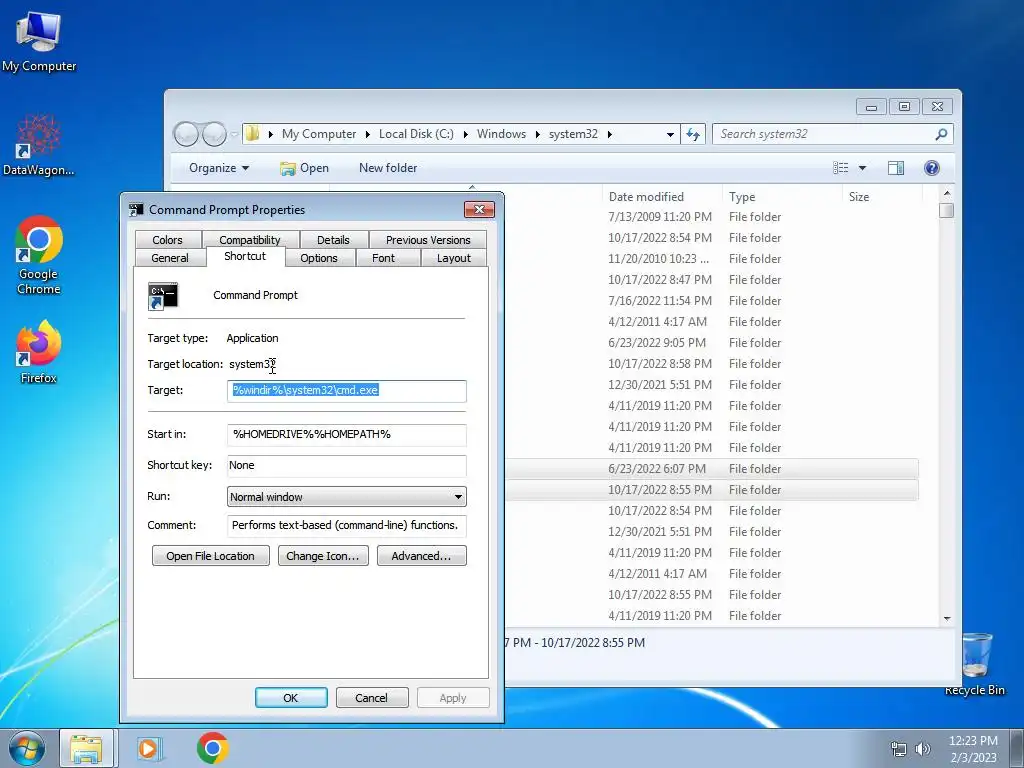Select the Google Chrome desktop shortcut

39,255
